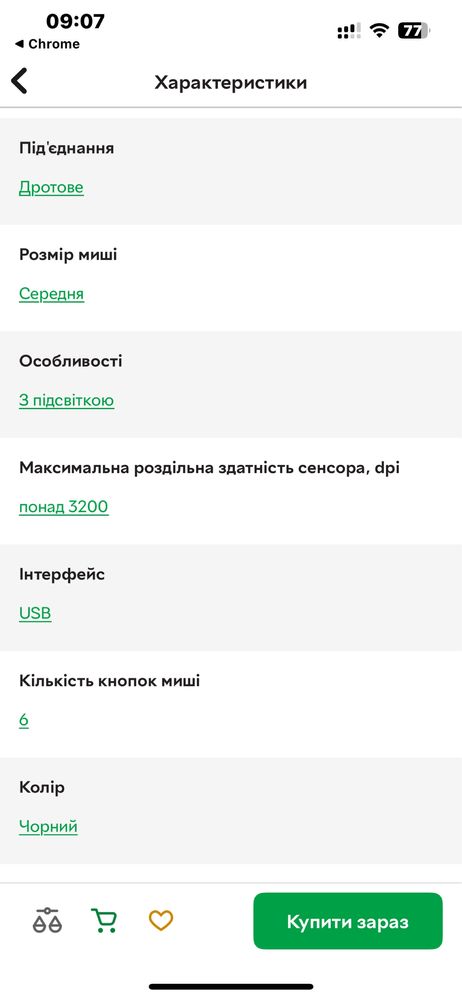Tap the Wi-Fi status icon
Viewport: 462px width, 999px height.
click(x=380, y=30)
